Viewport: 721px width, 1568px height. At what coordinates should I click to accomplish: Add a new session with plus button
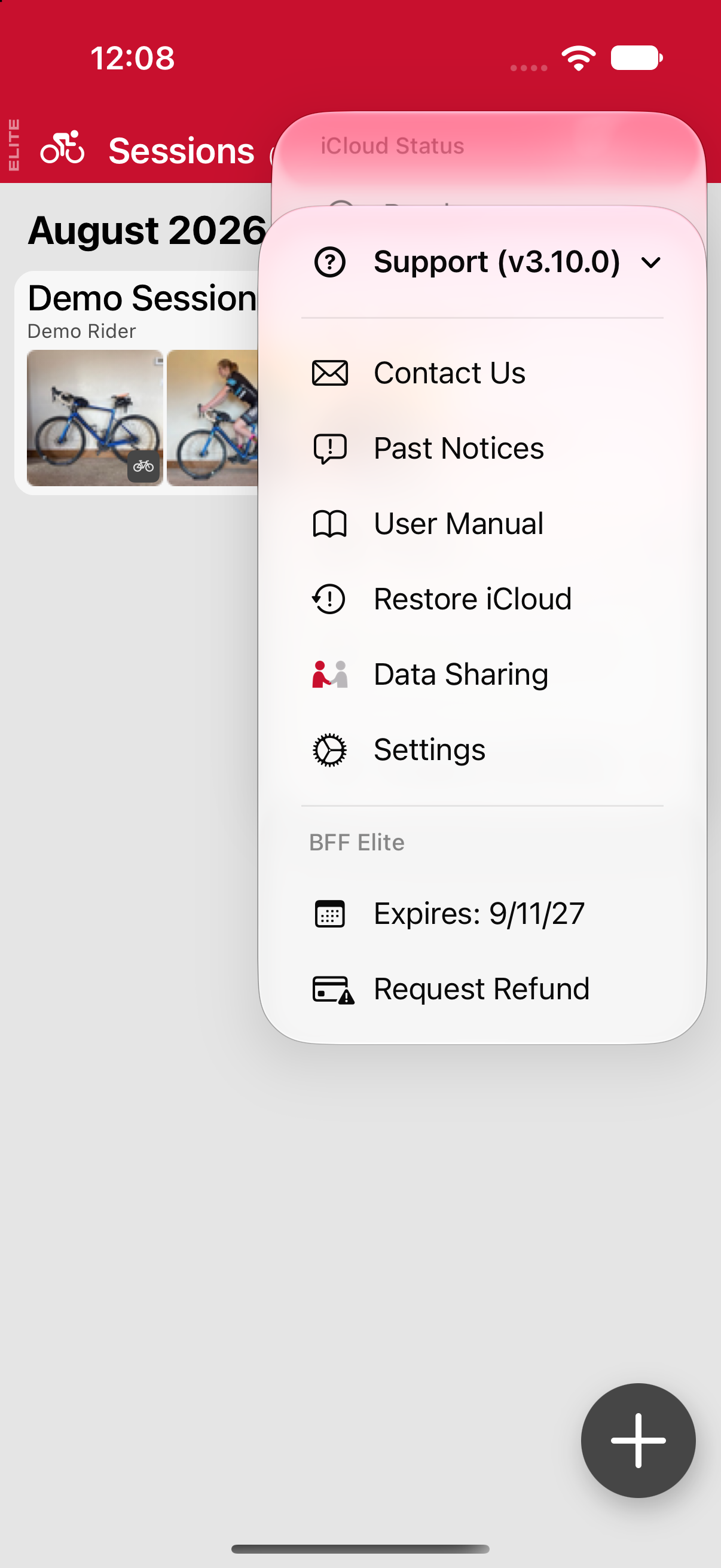click(x=638, y=1440)
